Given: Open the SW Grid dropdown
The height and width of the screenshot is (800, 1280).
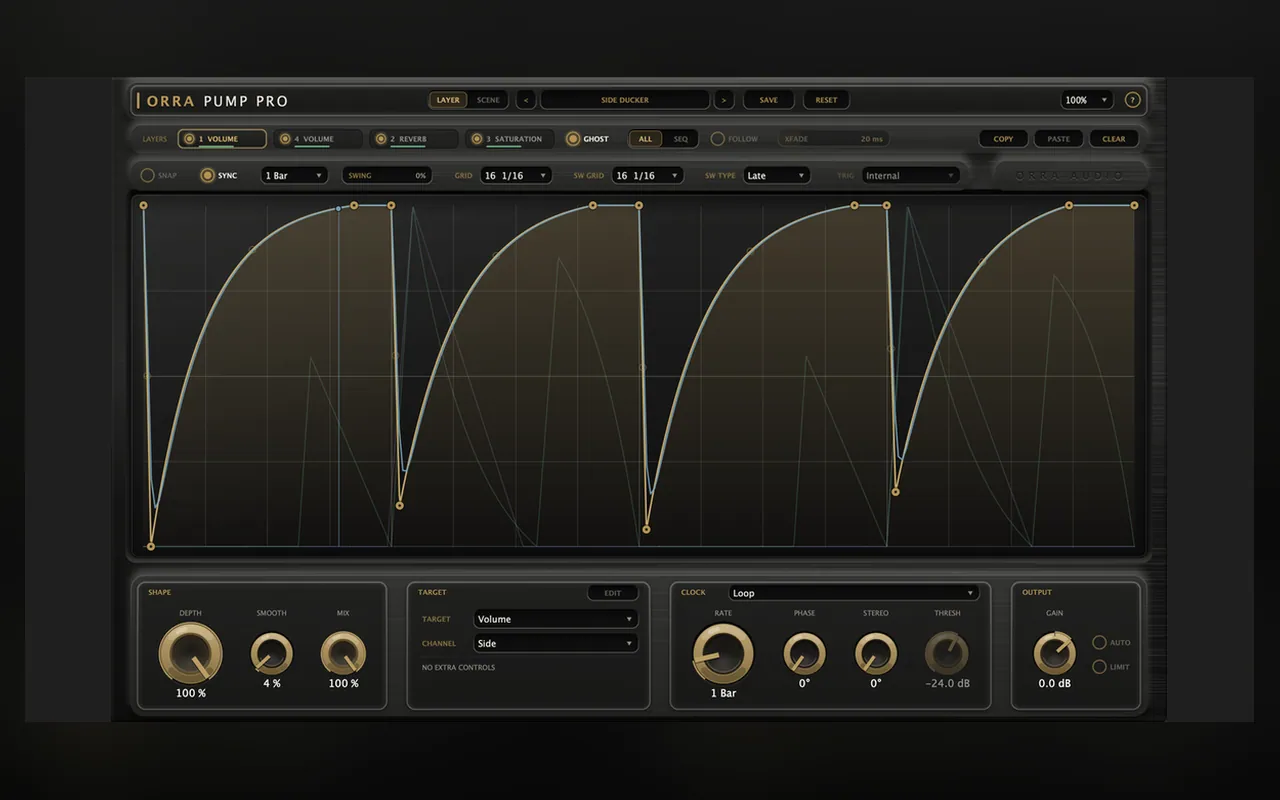Looking at the screenshot, I should (x=648, y=175).
